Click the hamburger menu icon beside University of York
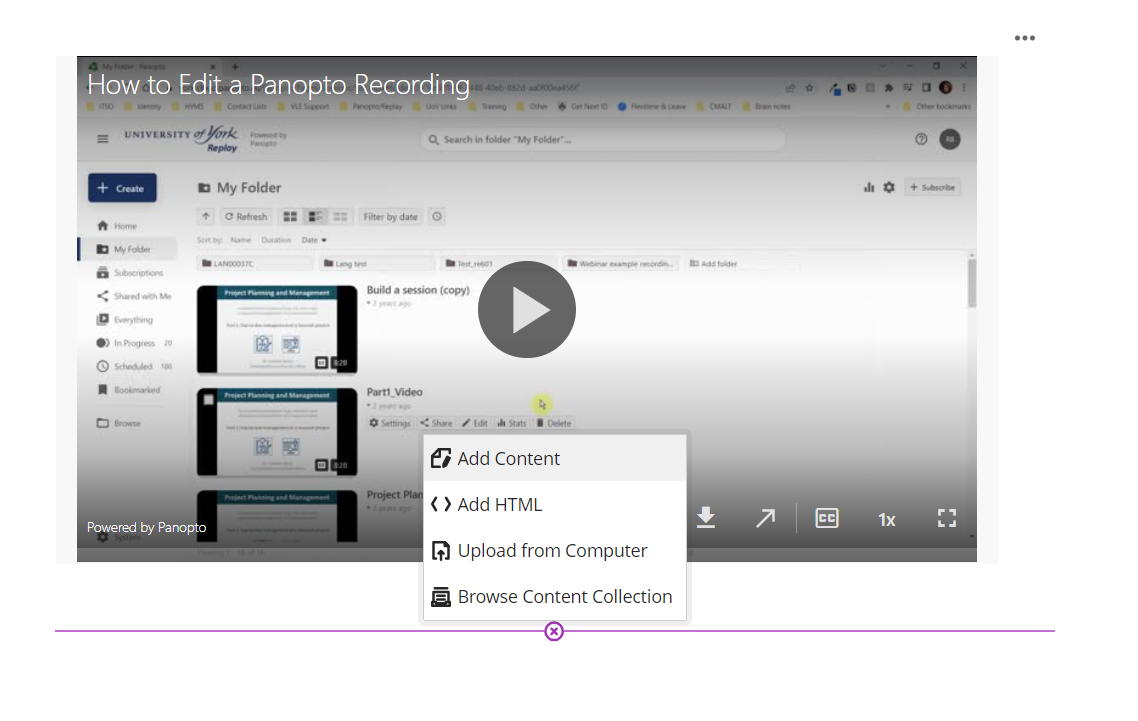 pyautogui.click(x=102, y=139)
